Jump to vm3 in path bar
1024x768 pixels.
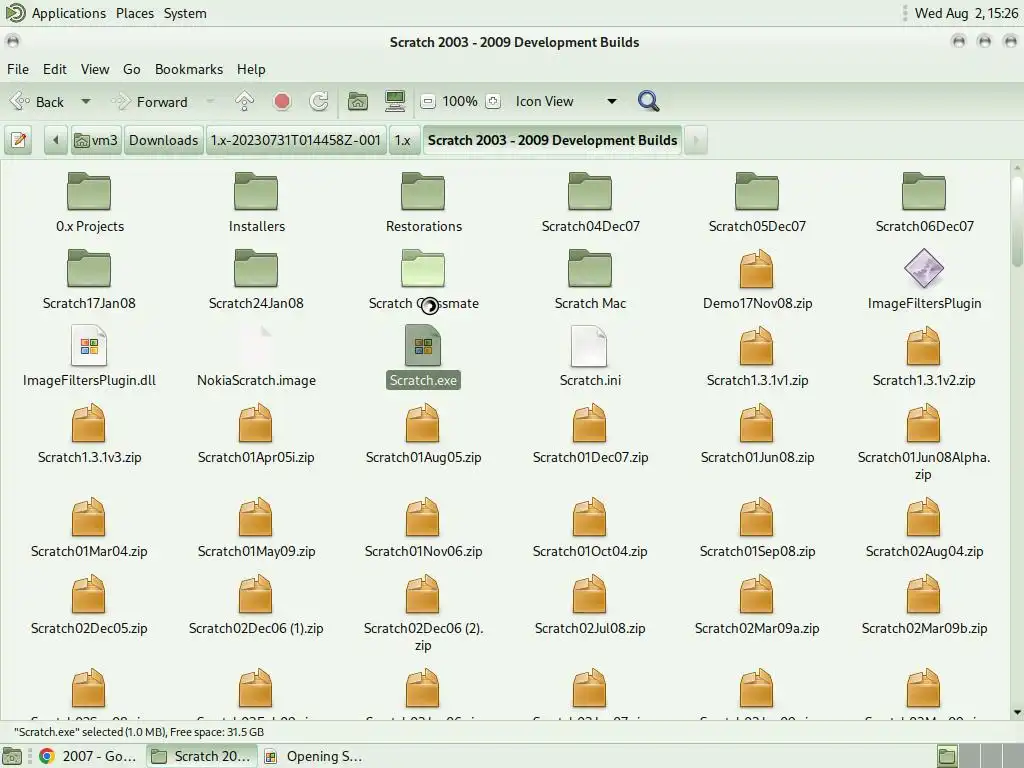pos(96,140)
